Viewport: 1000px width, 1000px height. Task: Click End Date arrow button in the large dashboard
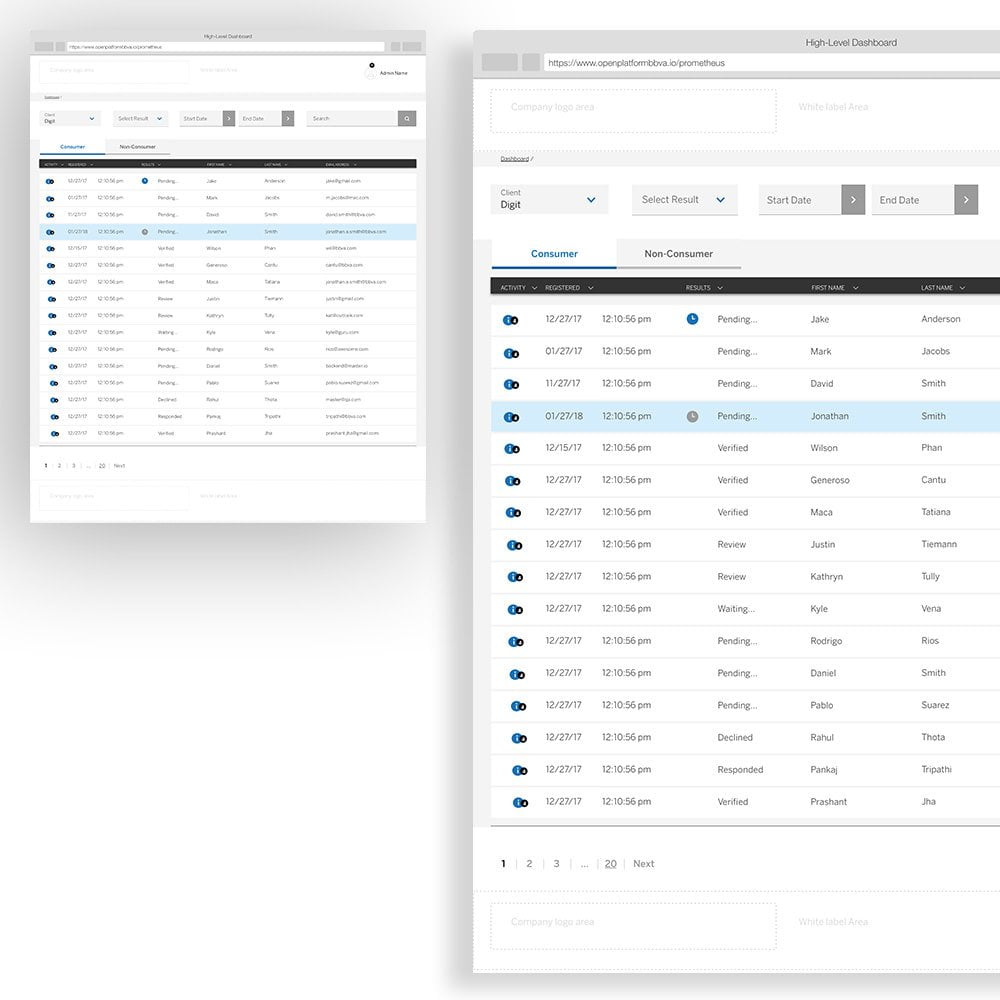[966, 200]
